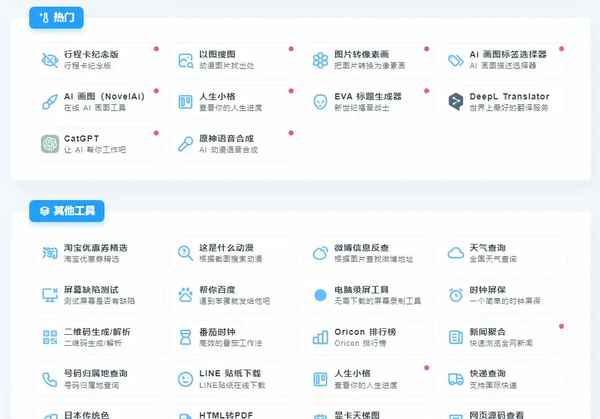600x419 pixels.
Task: Click the 二维码生成/解析 QR grid icon
Action: (50, 337)
